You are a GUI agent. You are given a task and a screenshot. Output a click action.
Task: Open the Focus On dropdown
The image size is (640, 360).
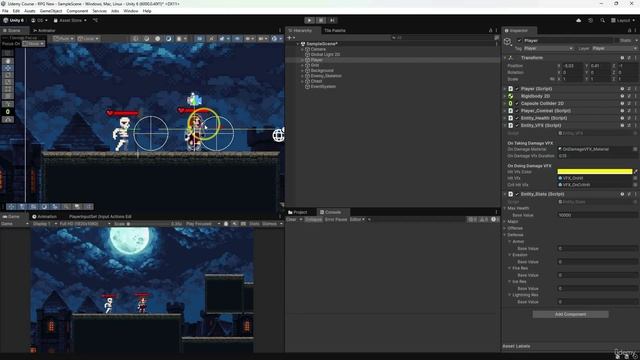[33, 44]
